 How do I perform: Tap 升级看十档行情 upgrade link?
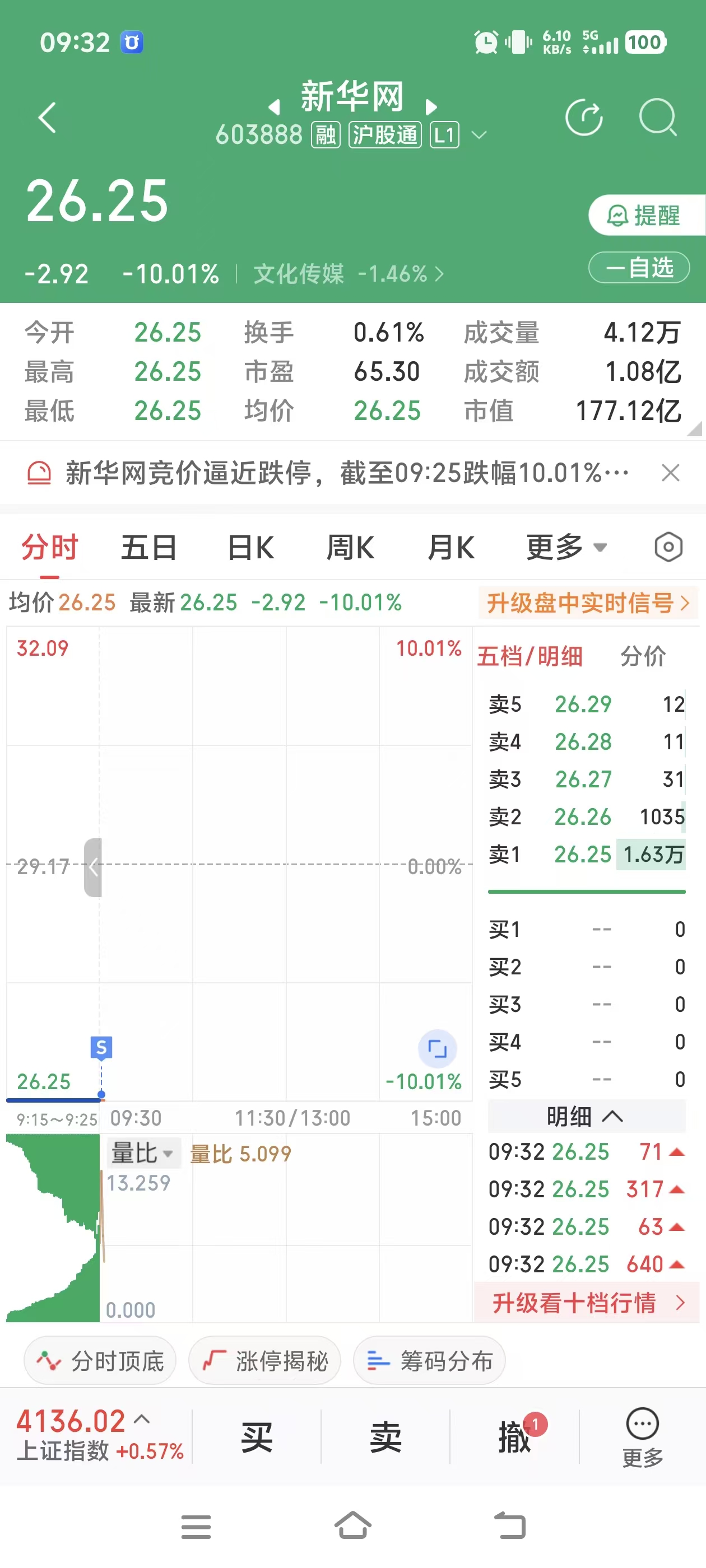click(x=587, y=1303)
